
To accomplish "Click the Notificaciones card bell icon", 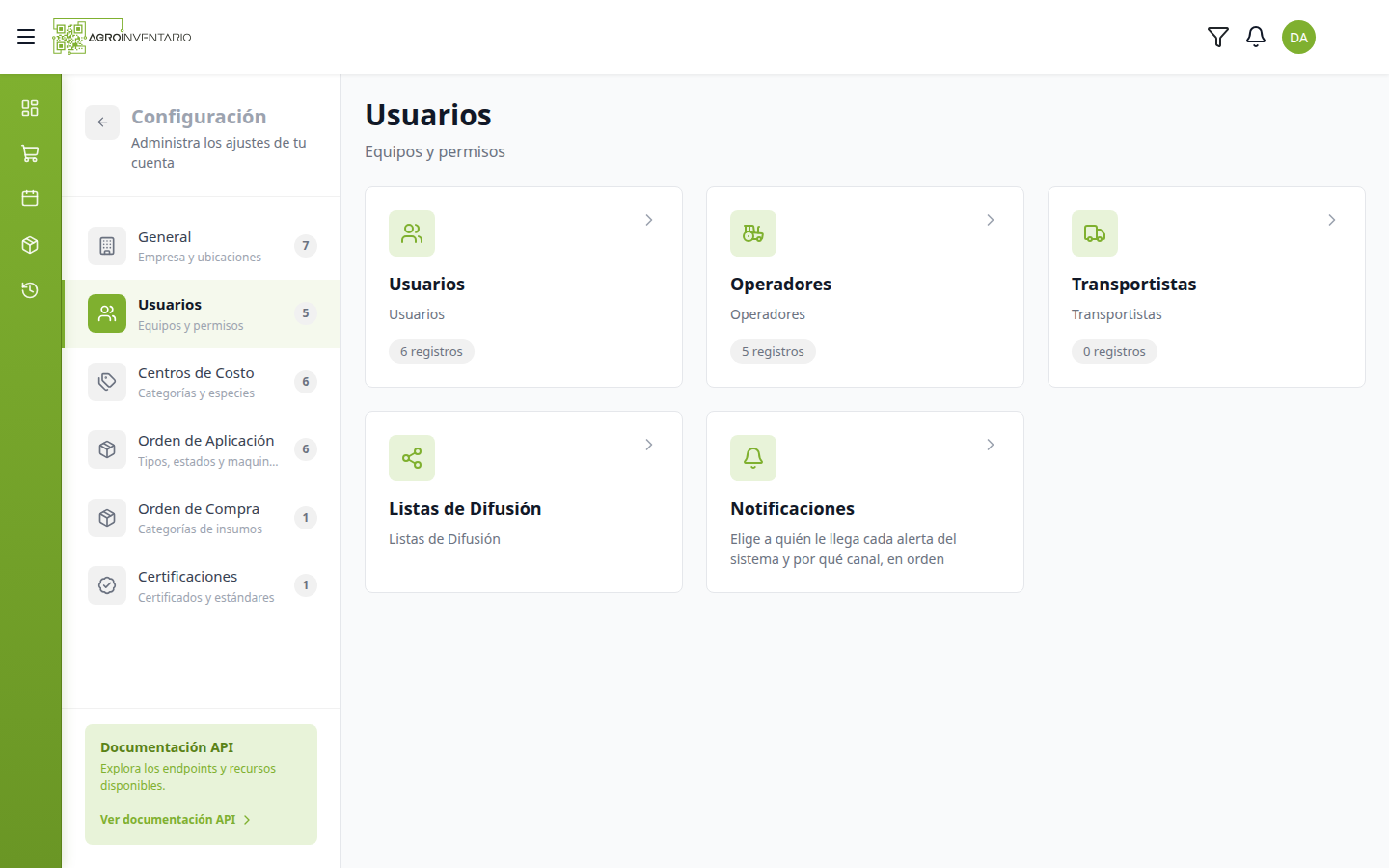I will coord(753,458).
